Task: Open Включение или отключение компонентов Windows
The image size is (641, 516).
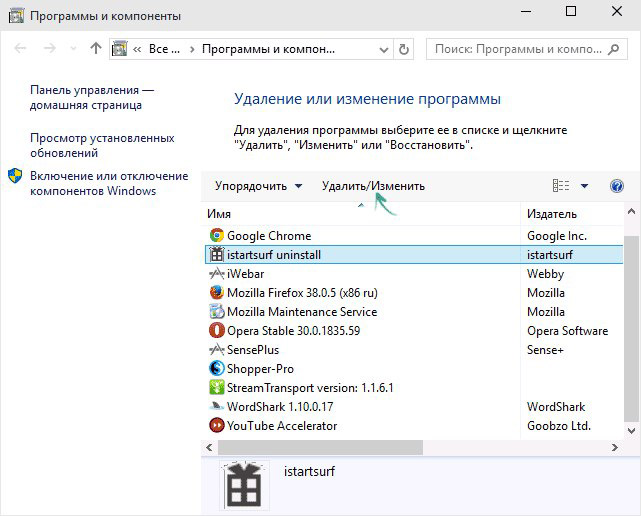Action: tap(108, 183)
